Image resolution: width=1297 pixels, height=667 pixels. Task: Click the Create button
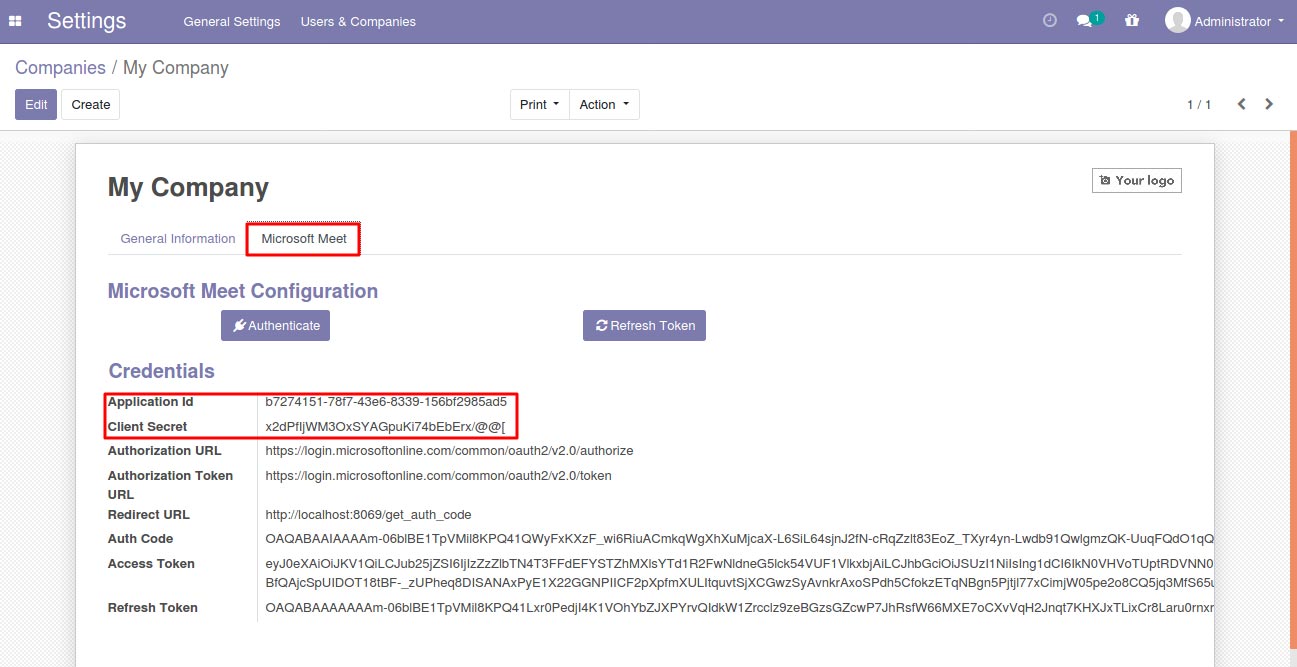[x=91, y=104]
